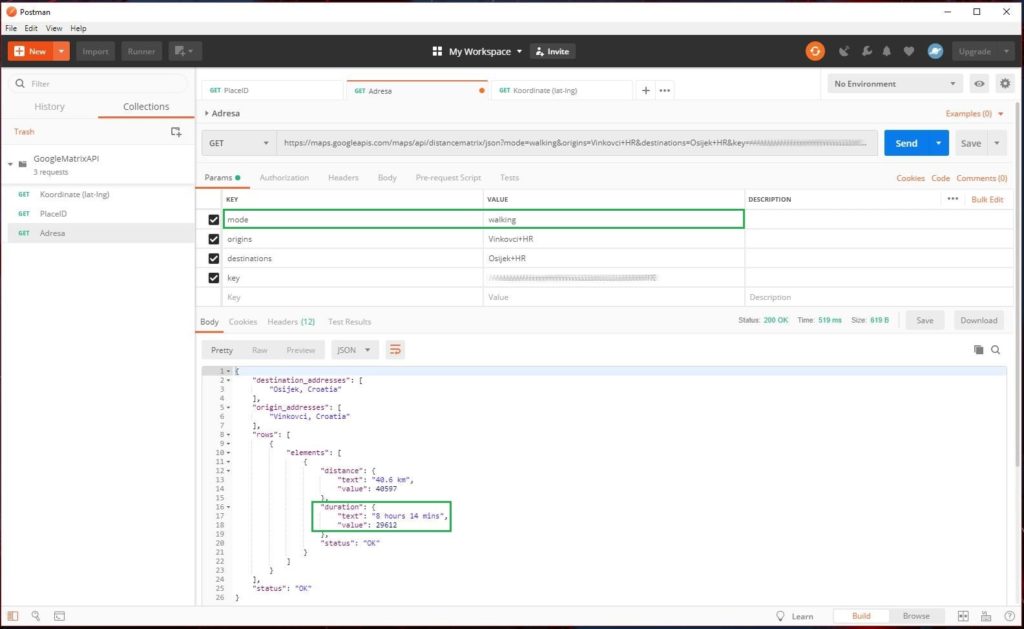Screen dimensions: 1024x629
Task: Create new collection icon in sidebar
Action: point(176,131)
